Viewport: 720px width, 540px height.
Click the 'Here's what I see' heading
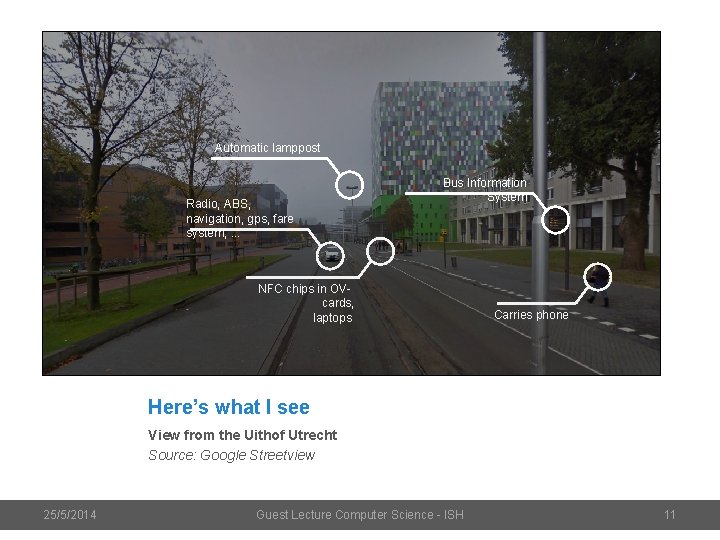(229, 407)
